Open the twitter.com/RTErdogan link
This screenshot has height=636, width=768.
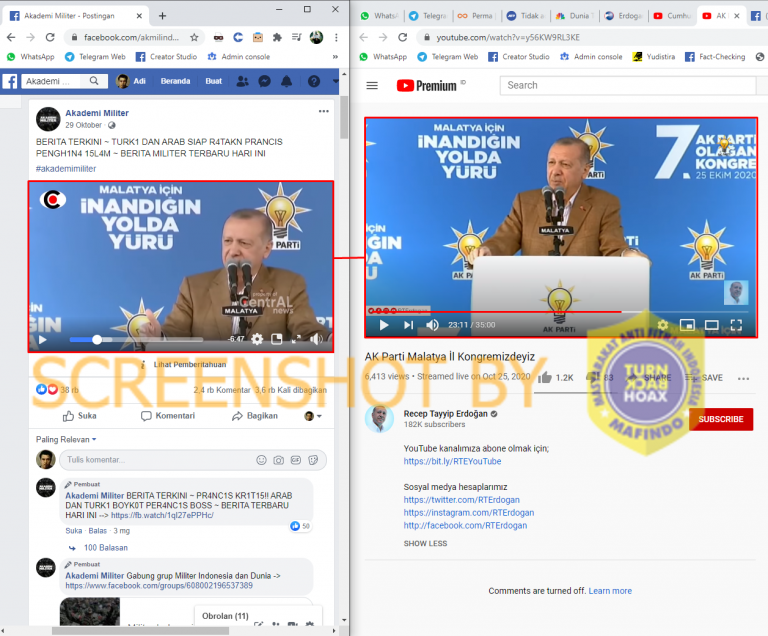click(x=461, y=500)
